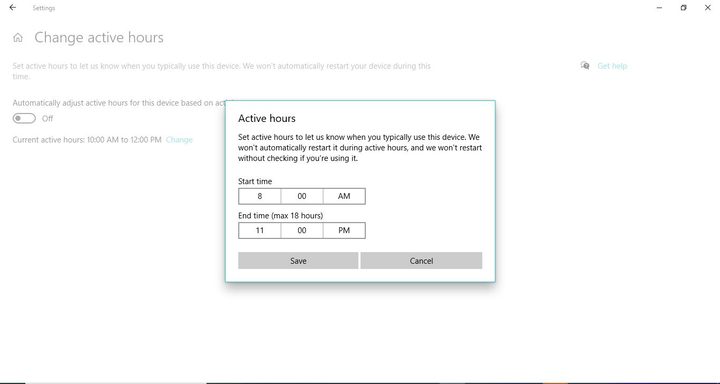Click the 'Settings' title text

point(44,8)
